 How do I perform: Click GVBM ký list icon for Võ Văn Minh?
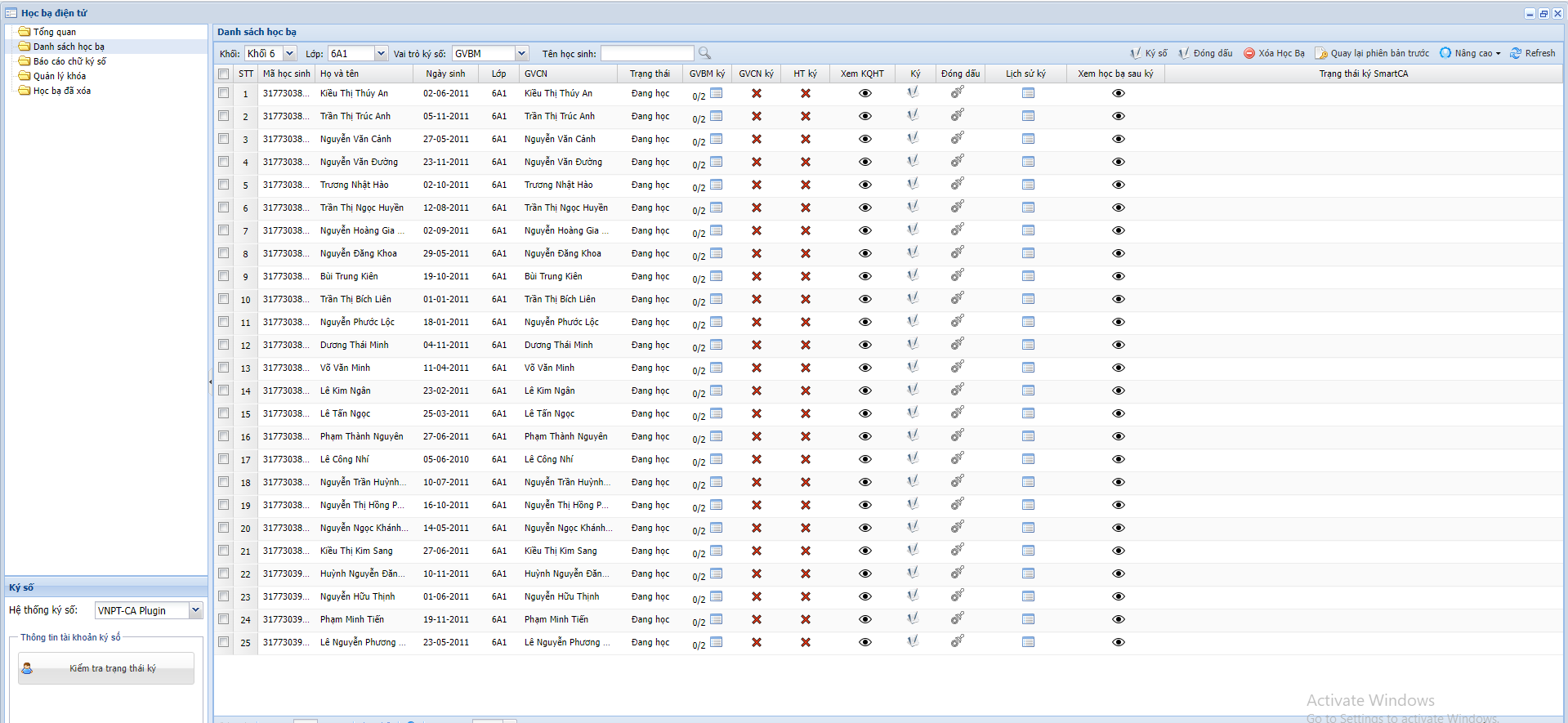[717, 368]
